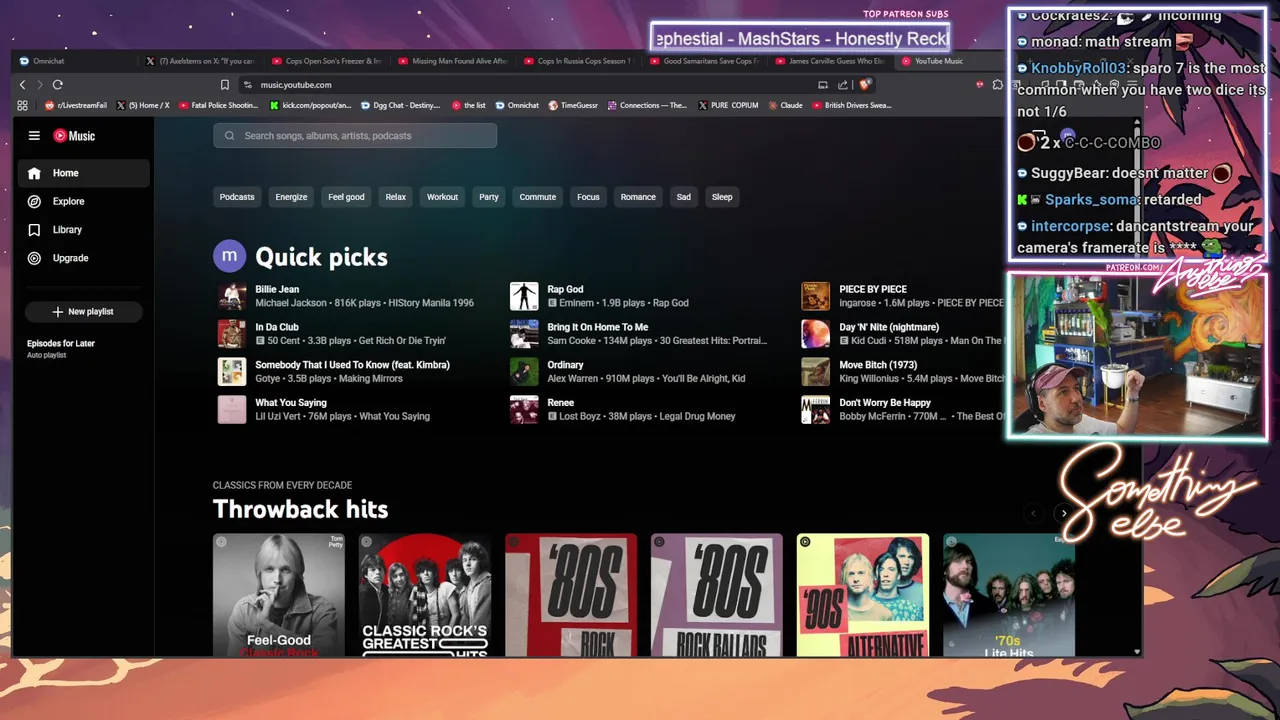Go back with browser back arrow
The image size is (1280, 720).
22,85
